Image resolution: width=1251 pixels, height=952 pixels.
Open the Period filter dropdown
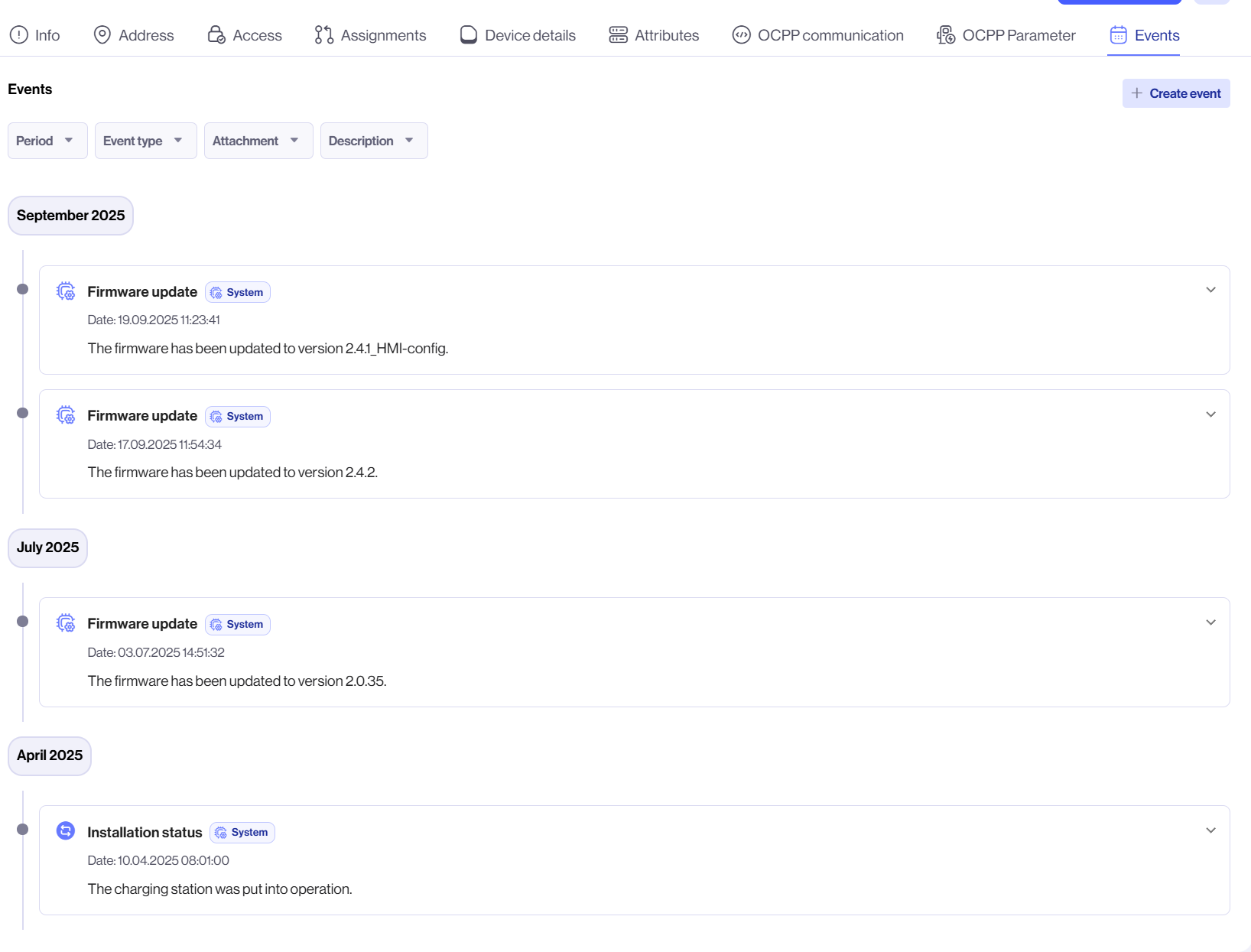47,141
